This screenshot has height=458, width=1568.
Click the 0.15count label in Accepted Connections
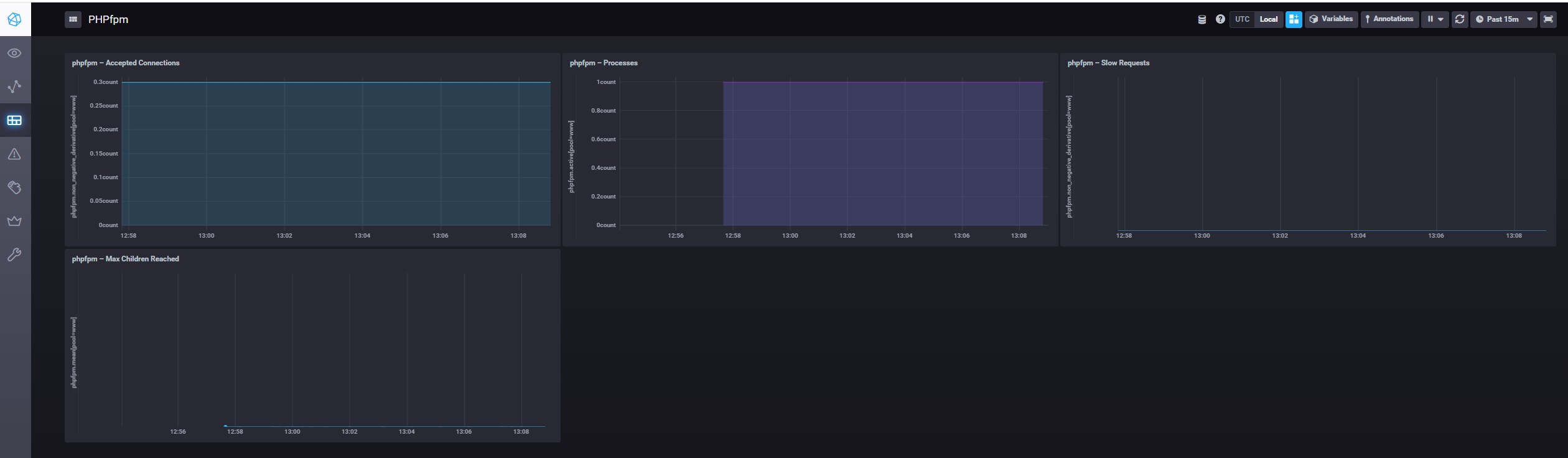coord(104,154)
